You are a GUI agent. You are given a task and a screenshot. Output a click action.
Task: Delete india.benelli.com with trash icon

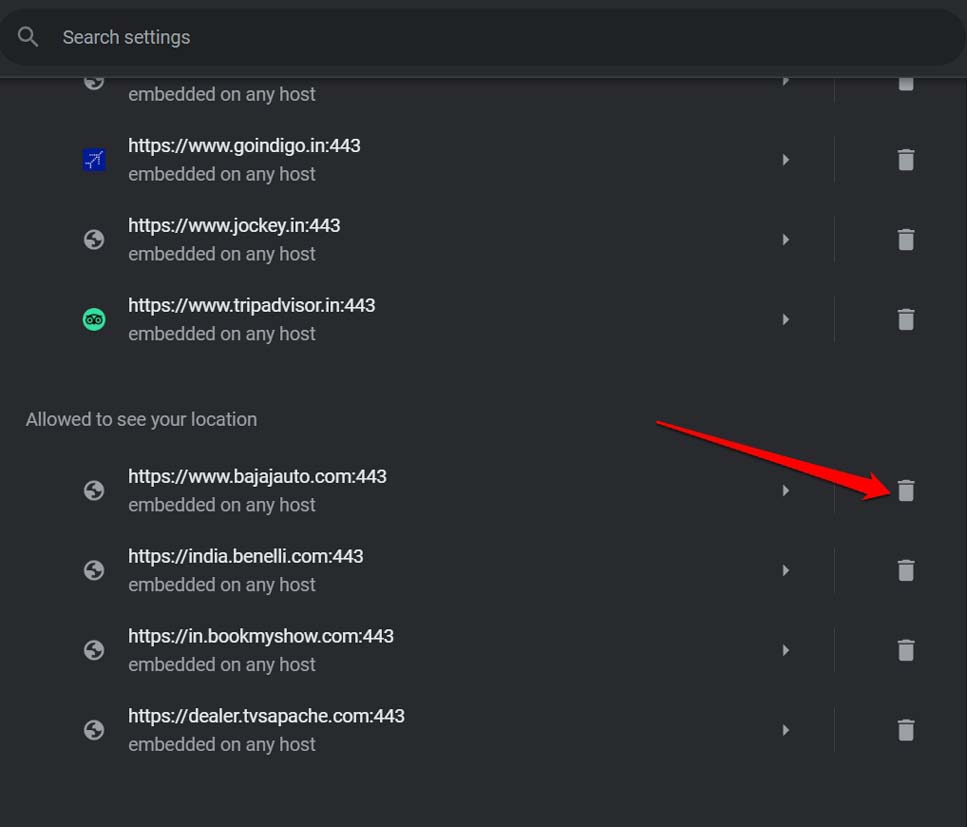(905, 570)
